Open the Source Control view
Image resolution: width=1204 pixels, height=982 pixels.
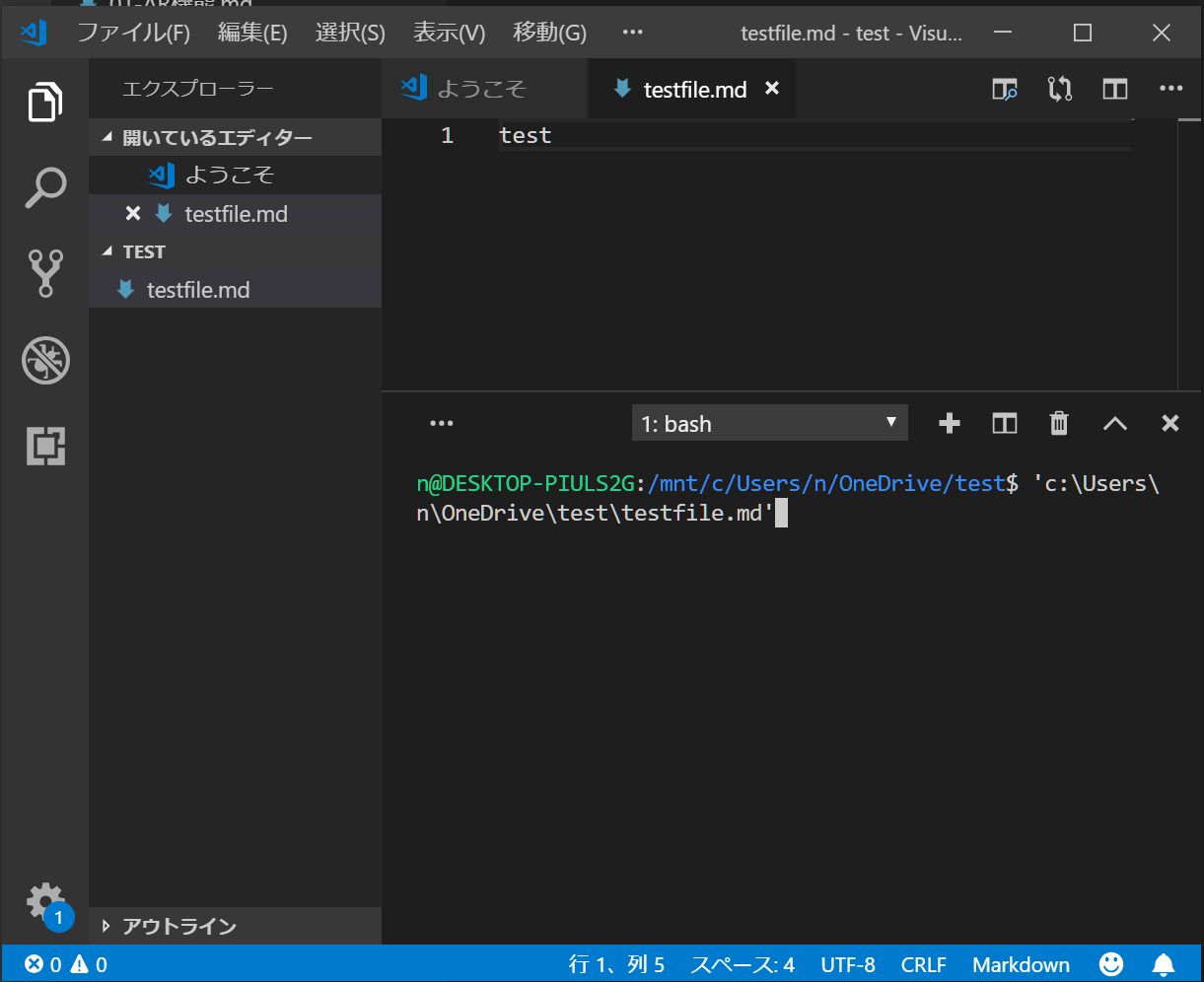(x=45, y=273)
